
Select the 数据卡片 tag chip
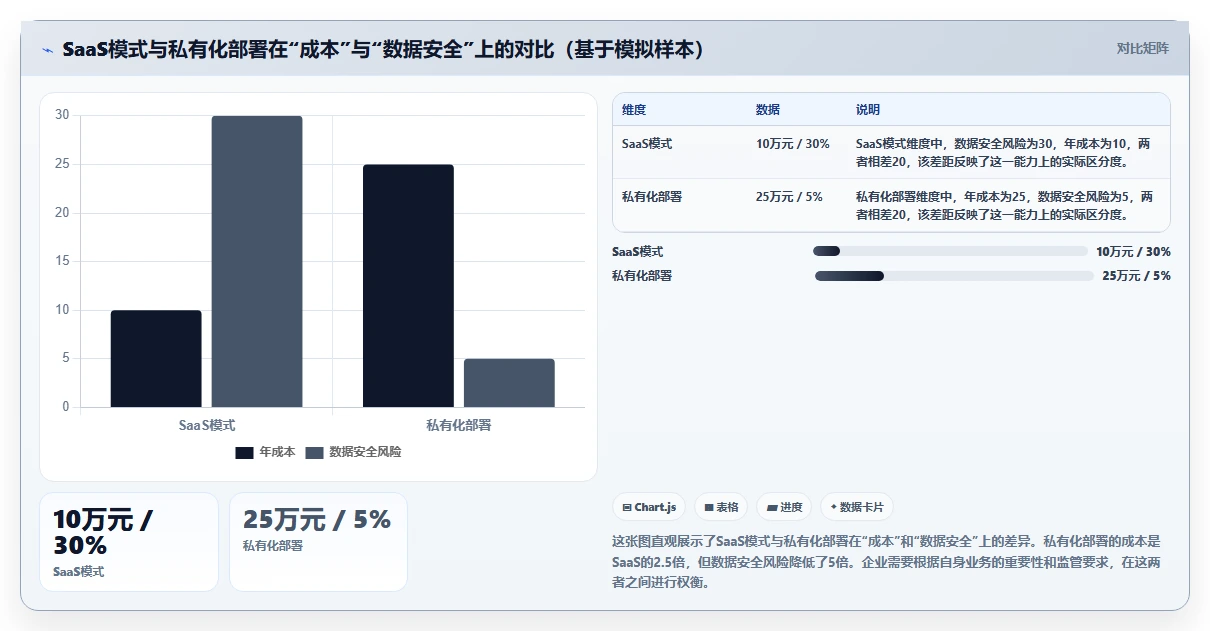pyautogui.click(x=857, y=507)
